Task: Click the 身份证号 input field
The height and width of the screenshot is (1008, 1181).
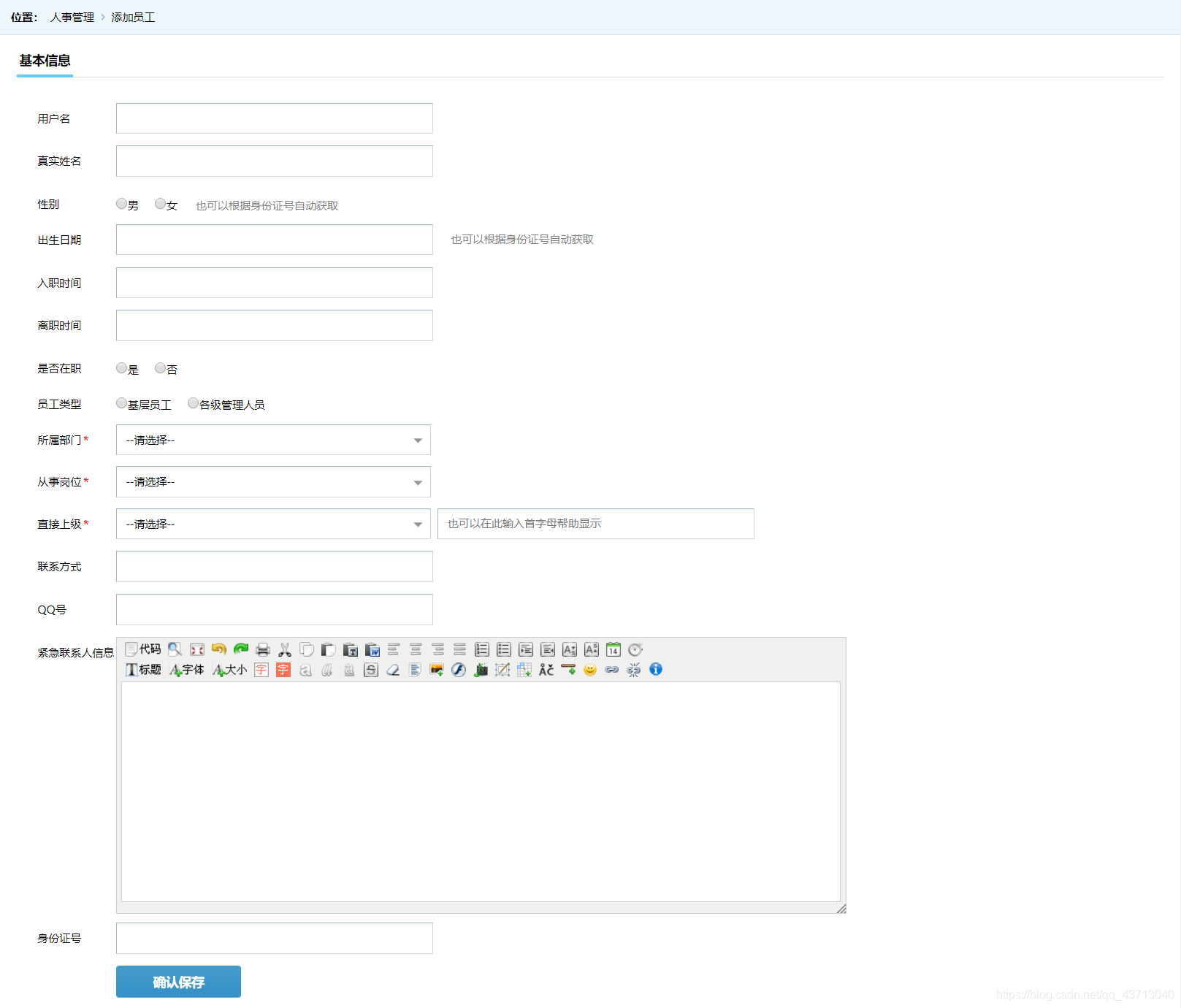Action: point(275,938)
